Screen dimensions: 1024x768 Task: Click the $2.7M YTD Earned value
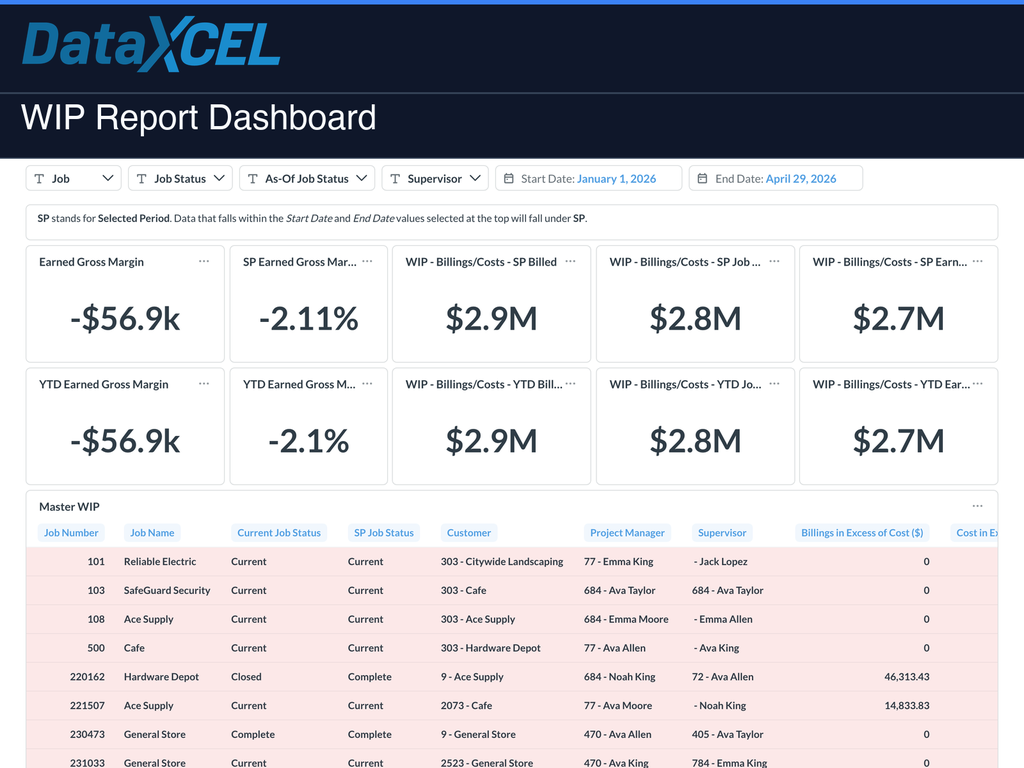[x=899, y=441]
